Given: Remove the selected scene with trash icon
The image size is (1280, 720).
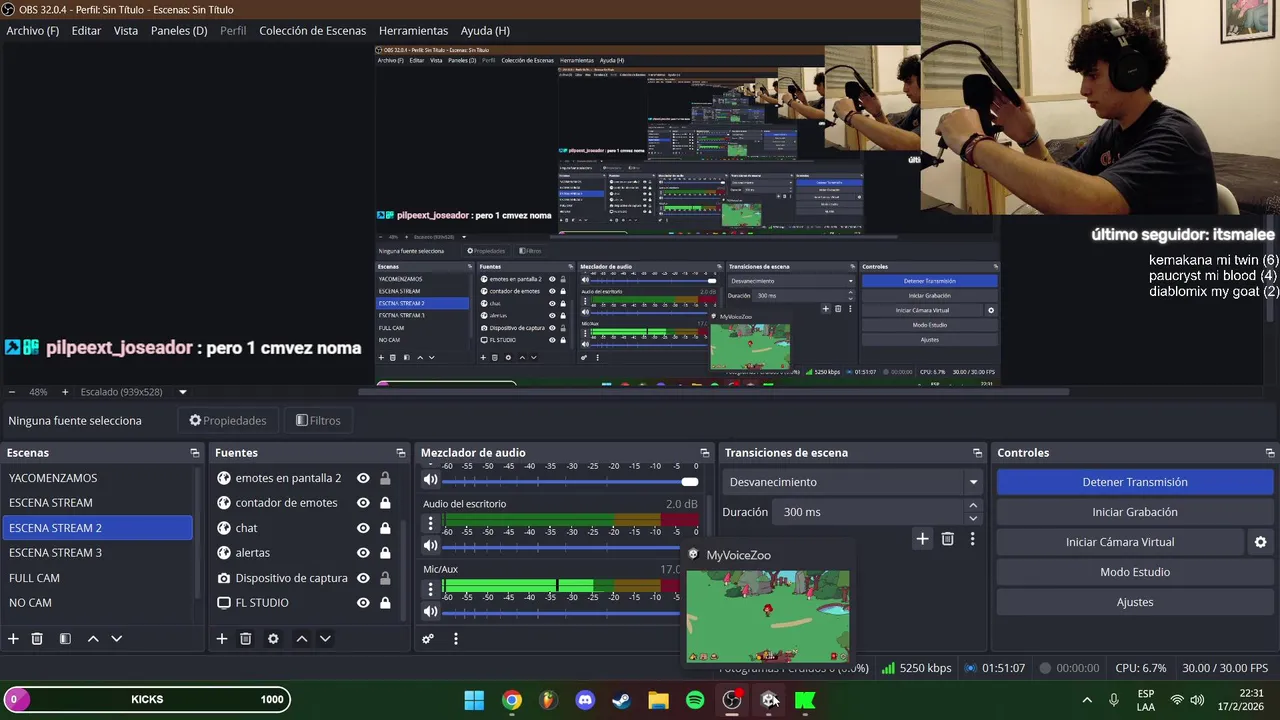Looking at the screenshot, I should coord(37,638).
